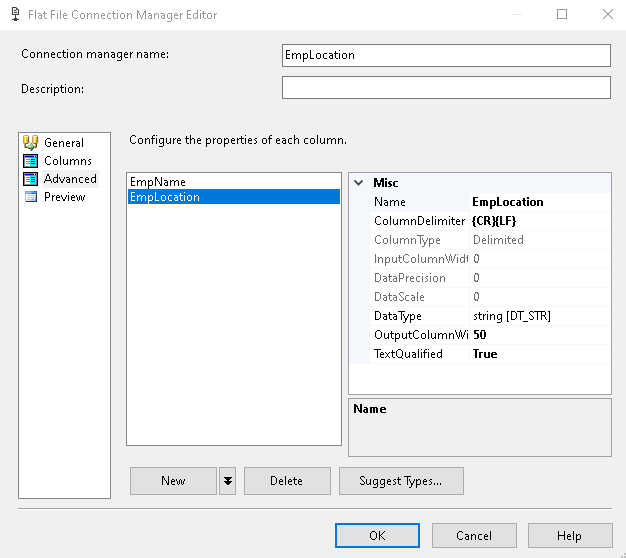626x558 pixels.
Task: Click the Advanced page icon
Action: point(30,179)
